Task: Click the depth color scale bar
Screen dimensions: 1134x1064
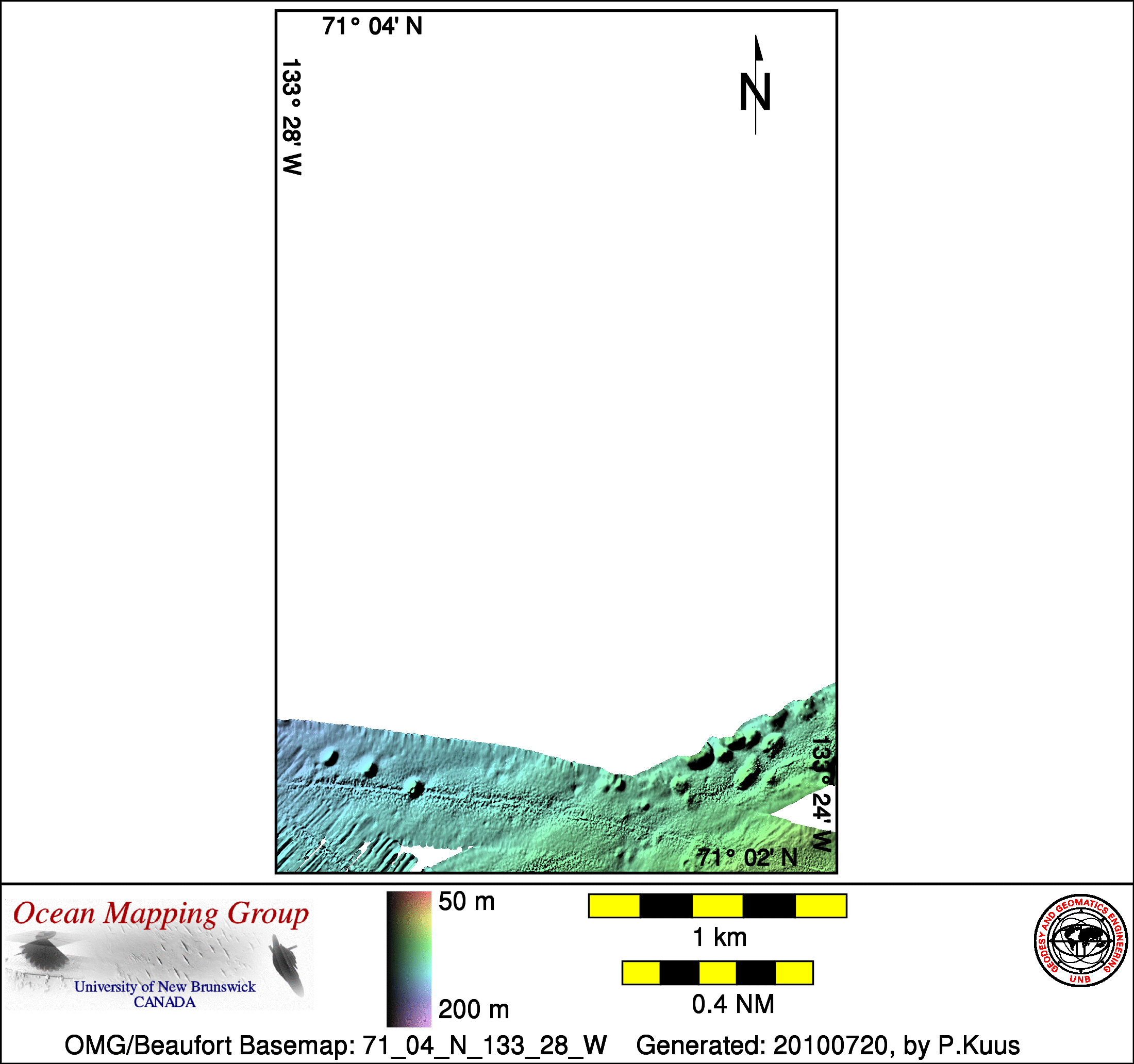Action: coord(409,958)
